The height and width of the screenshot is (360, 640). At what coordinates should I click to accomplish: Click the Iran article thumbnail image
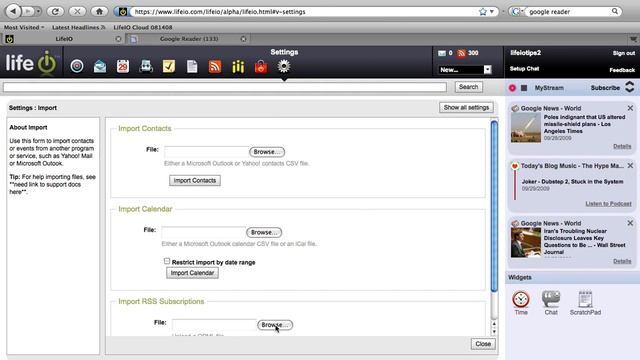point(526,242)
